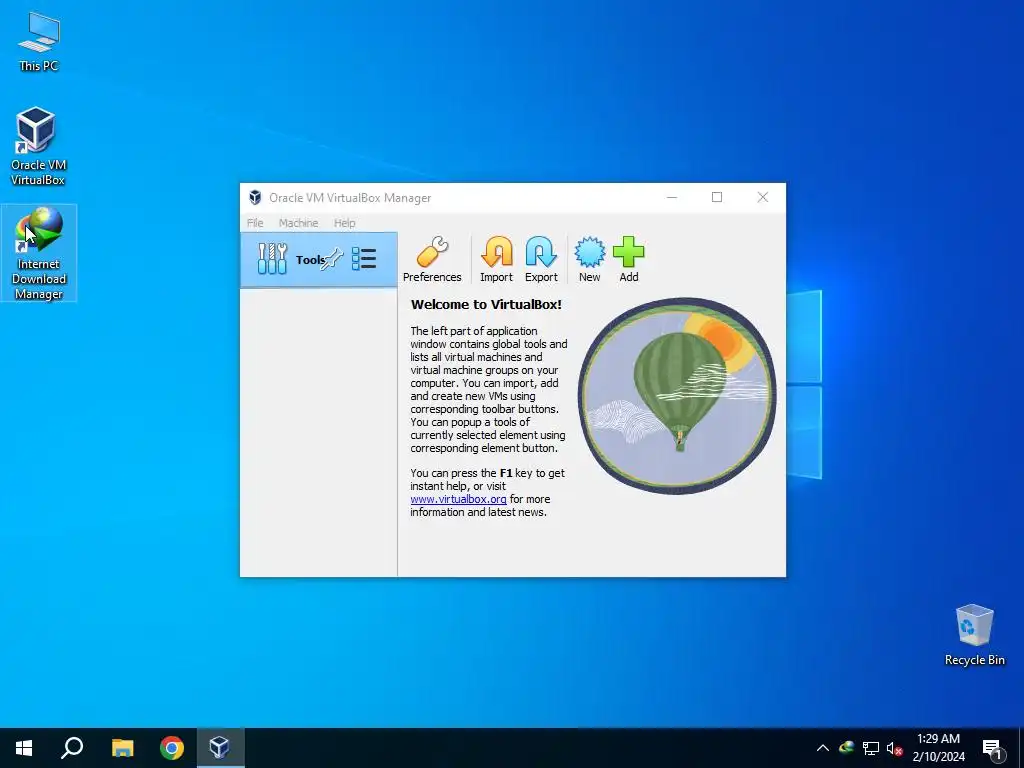Select the Recycle Bin desktop icon
The image size is (1024, 768).
click(x=974, y=635)
